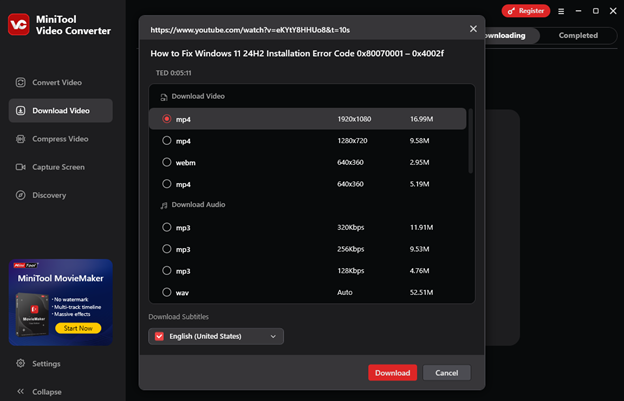Open Compress Video section
The image size is (624, 401).
point(60,139)
